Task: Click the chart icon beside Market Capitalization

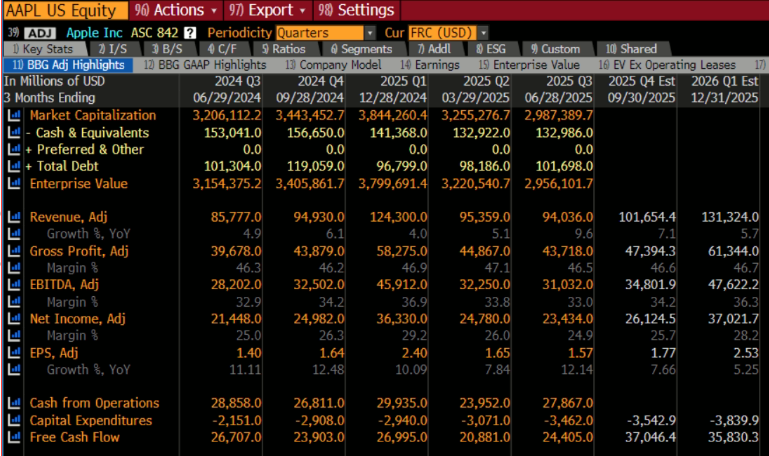Action: [x=14, y=116]
